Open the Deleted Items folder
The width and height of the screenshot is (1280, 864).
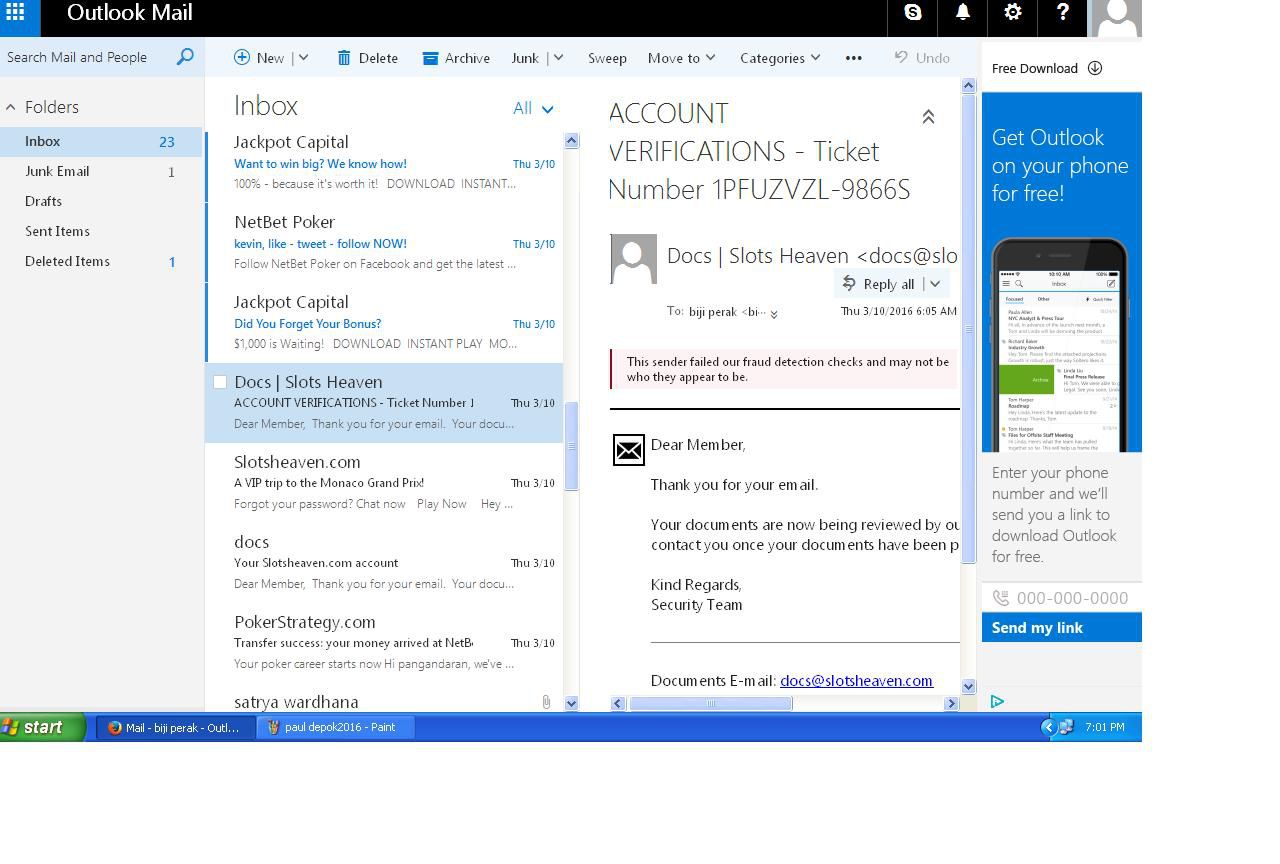pyautogui.click(x=101, y=261)
